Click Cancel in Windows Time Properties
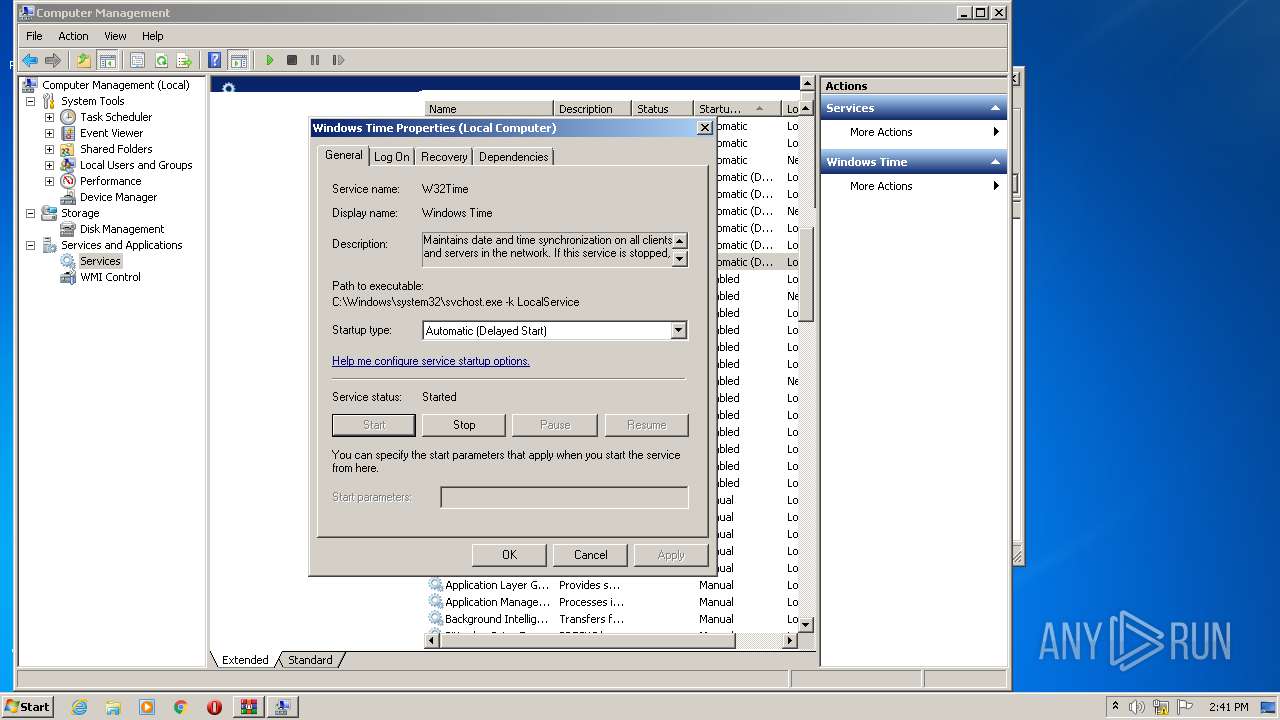The height and width of the screenshot is (720, 1280). [590, 555]
